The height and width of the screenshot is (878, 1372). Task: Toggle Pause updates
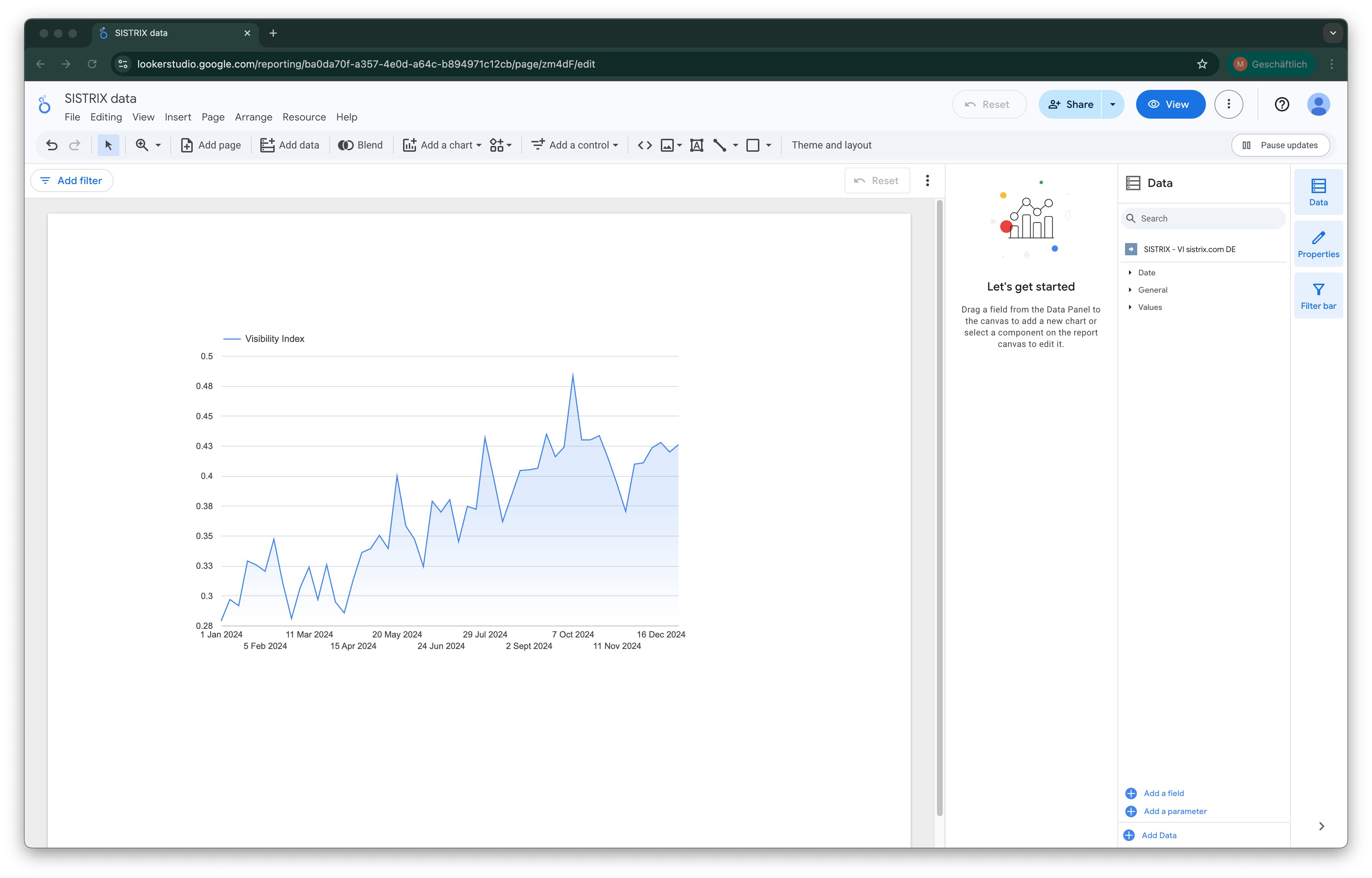point(1280,145)
